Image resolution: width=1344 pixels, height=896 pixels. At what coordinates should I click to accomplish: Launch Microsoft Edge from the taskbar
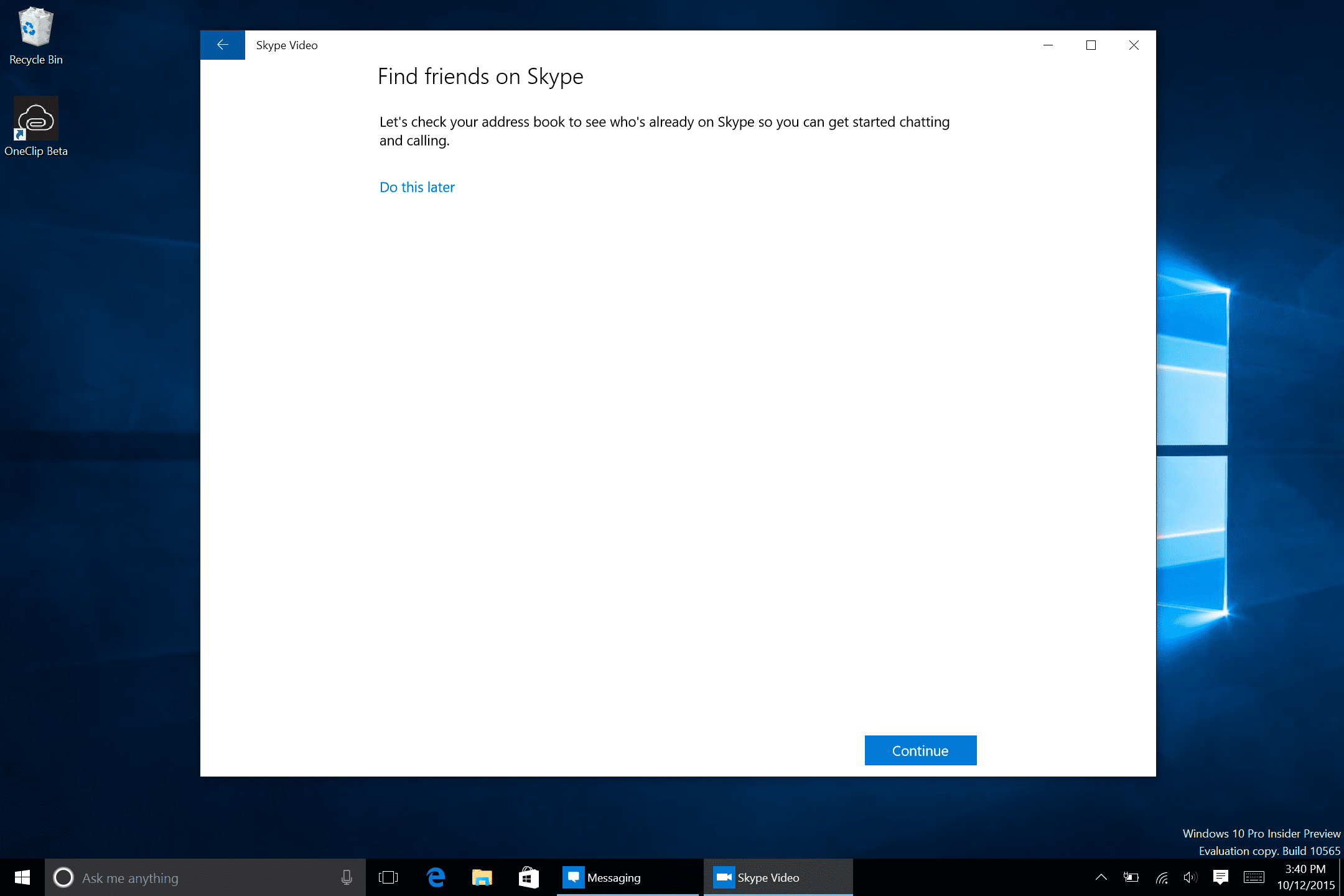click(436, 877)
